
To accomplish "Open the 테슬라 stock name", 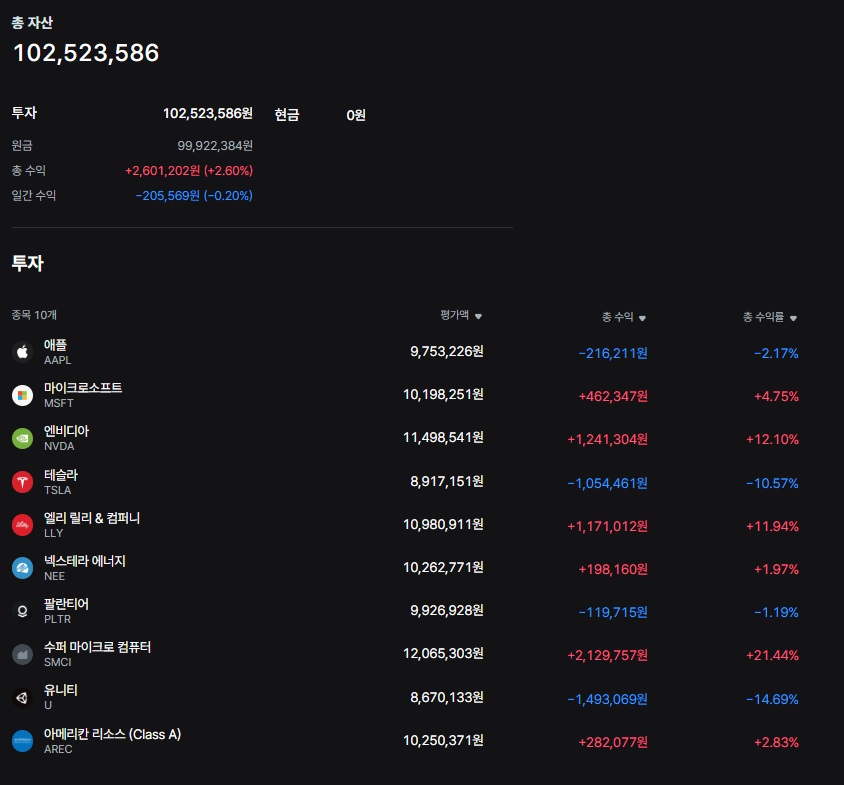I will pyautogui.click(x=61, y=475).
